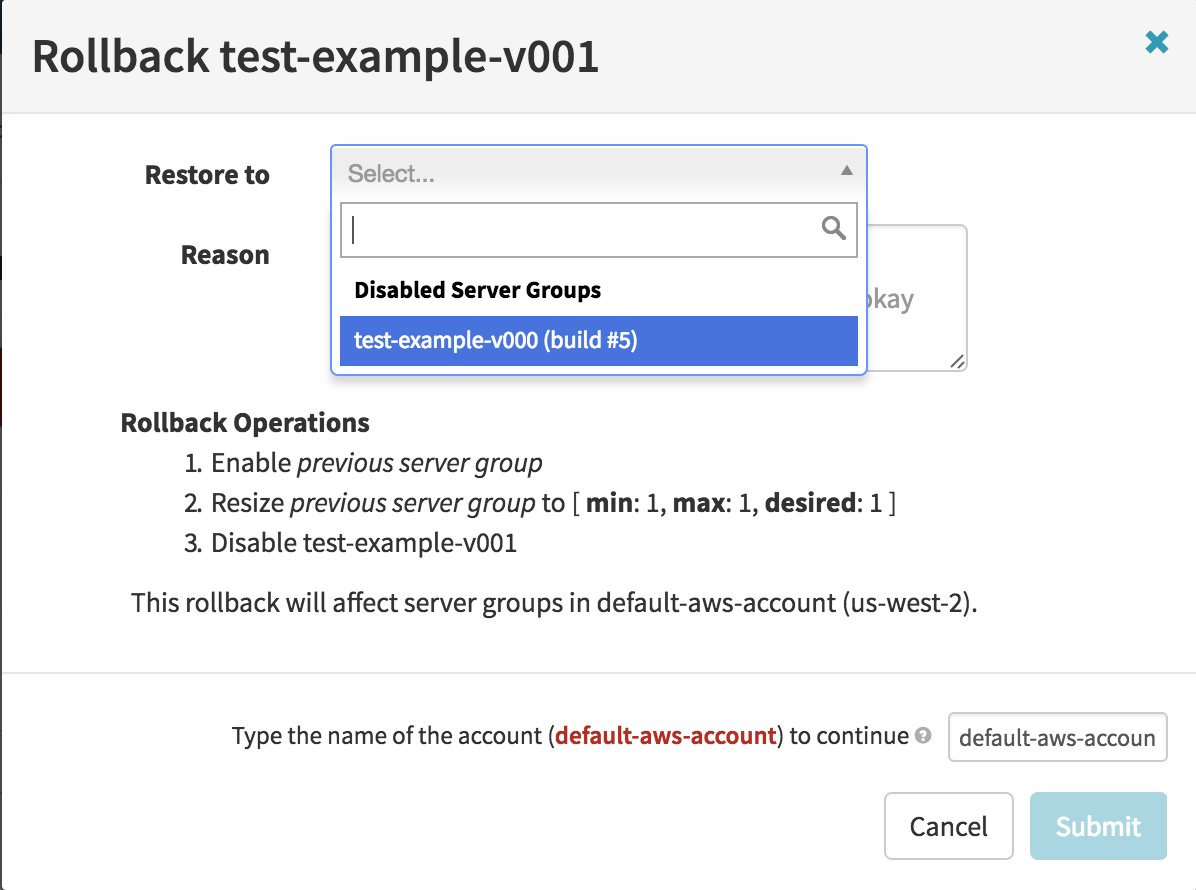
Task: Click the 'Reason' field label
Action: pyautogui.click(x=225, y=255)
